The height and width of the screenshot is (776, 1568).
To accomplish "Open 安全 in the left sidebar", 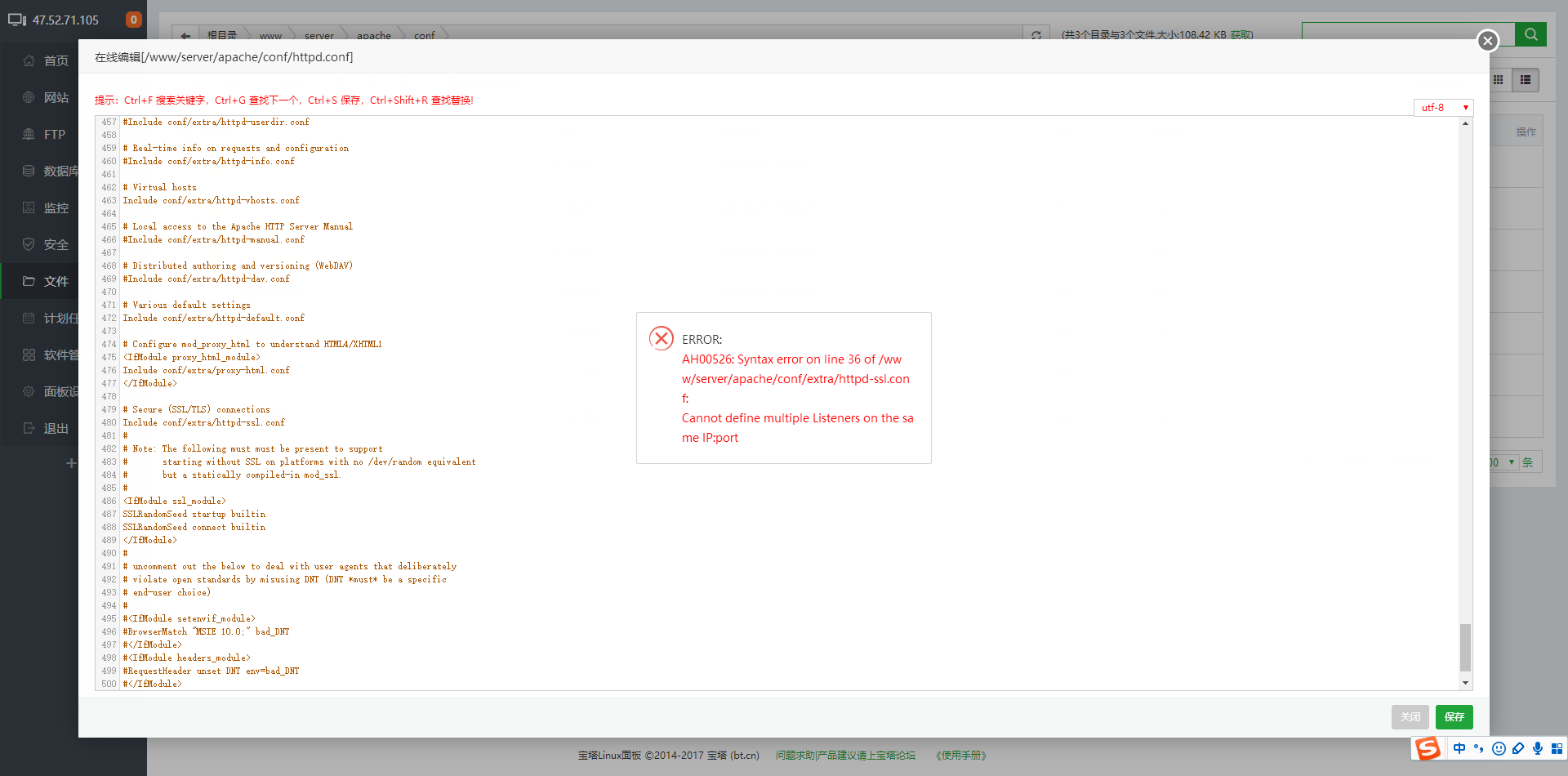I will (56, 244).
